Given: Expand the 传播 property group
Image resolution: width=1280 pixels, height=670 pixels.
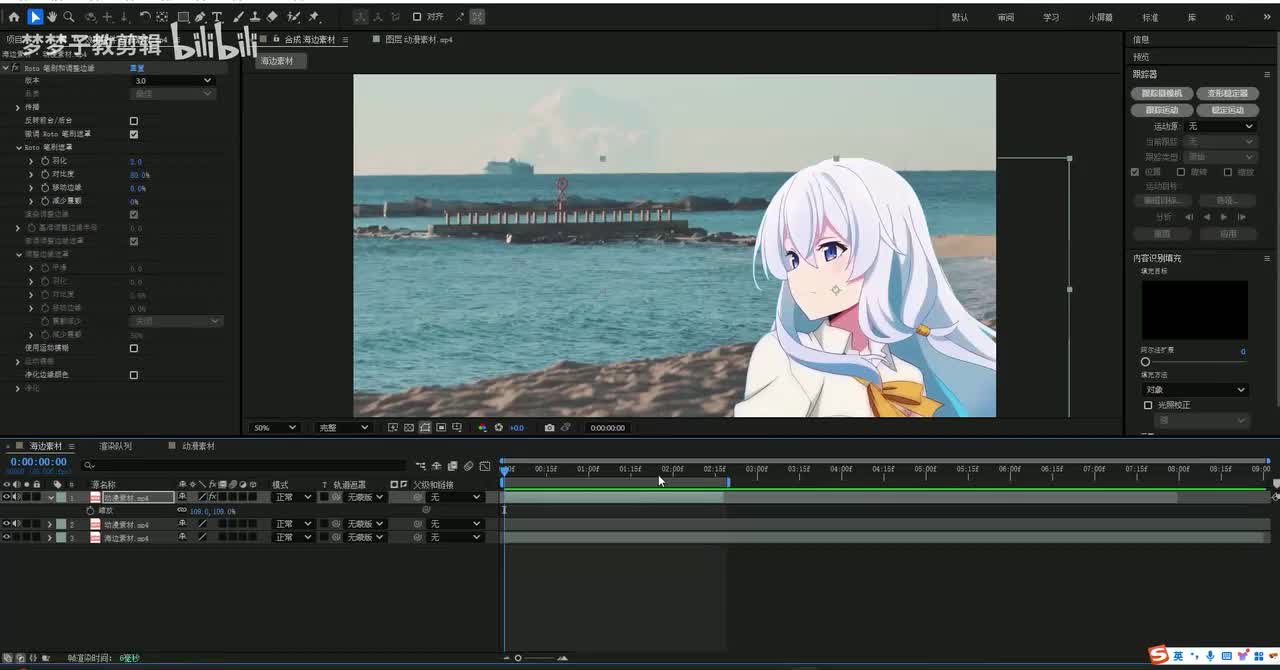Looking at the screenshot, I should click(18, 107).
